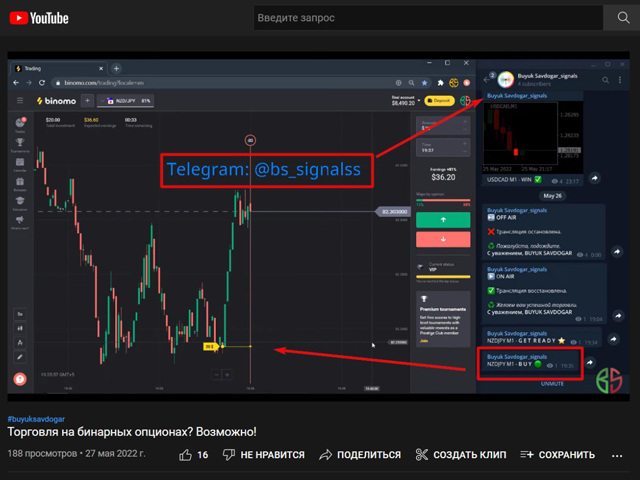The width and height of the screenshot is (640, 480).
Task: Open the #buyuksavdogar hashtag link
Action: [x=36, y=419]
